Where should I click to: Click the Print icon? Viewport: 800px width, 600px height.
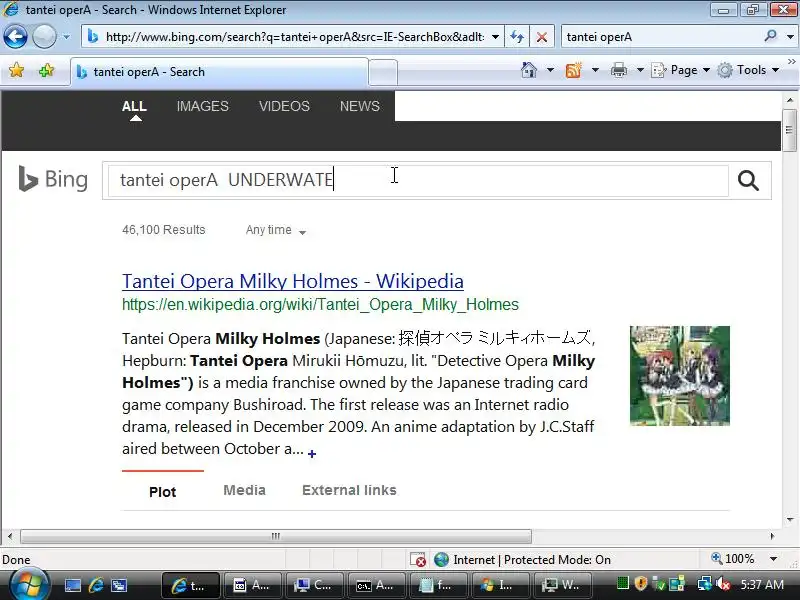coord(618,70)
